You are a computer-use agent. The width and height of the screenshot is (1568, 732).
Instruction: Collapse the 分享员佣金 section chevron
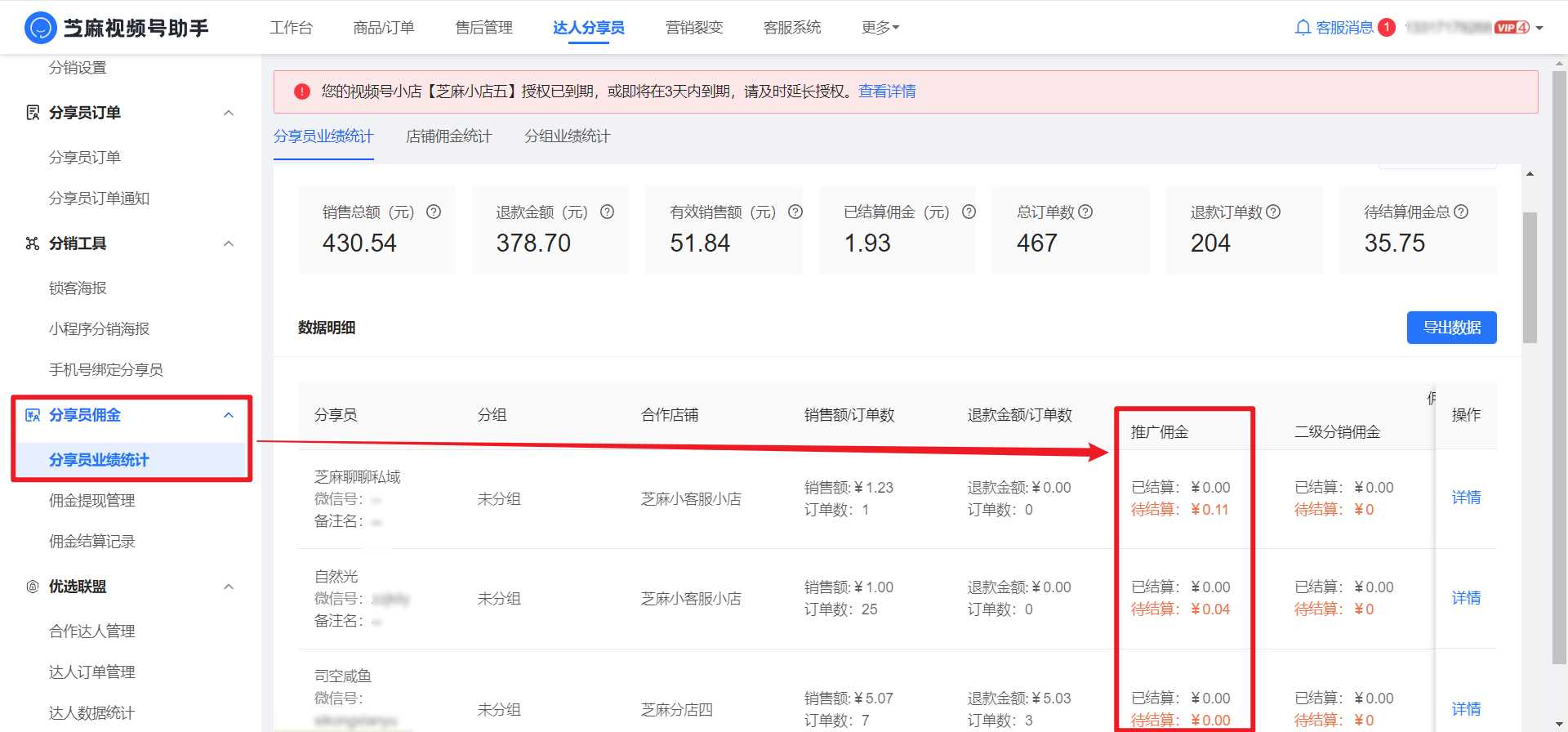(229, 415)
